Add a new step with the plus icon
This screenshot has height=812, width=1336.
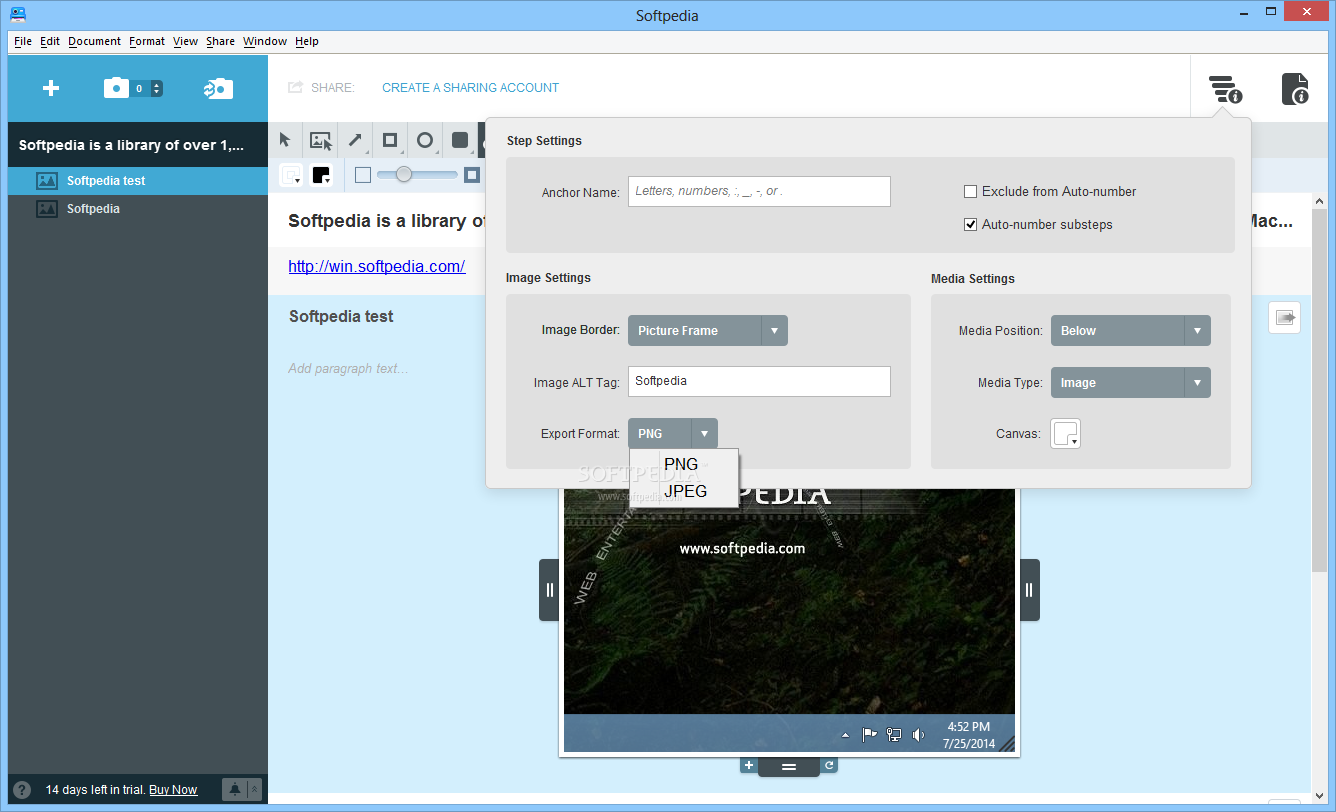[51, 88]
